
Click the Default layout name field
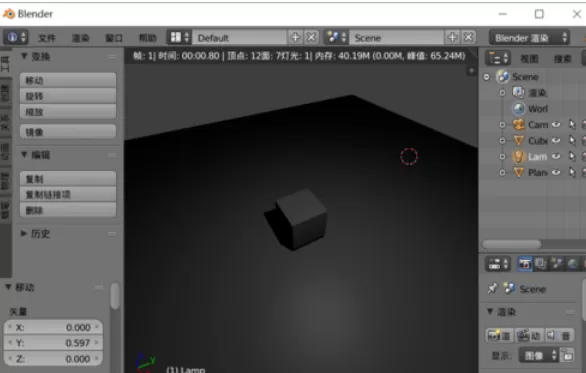(x=239, y=38)
